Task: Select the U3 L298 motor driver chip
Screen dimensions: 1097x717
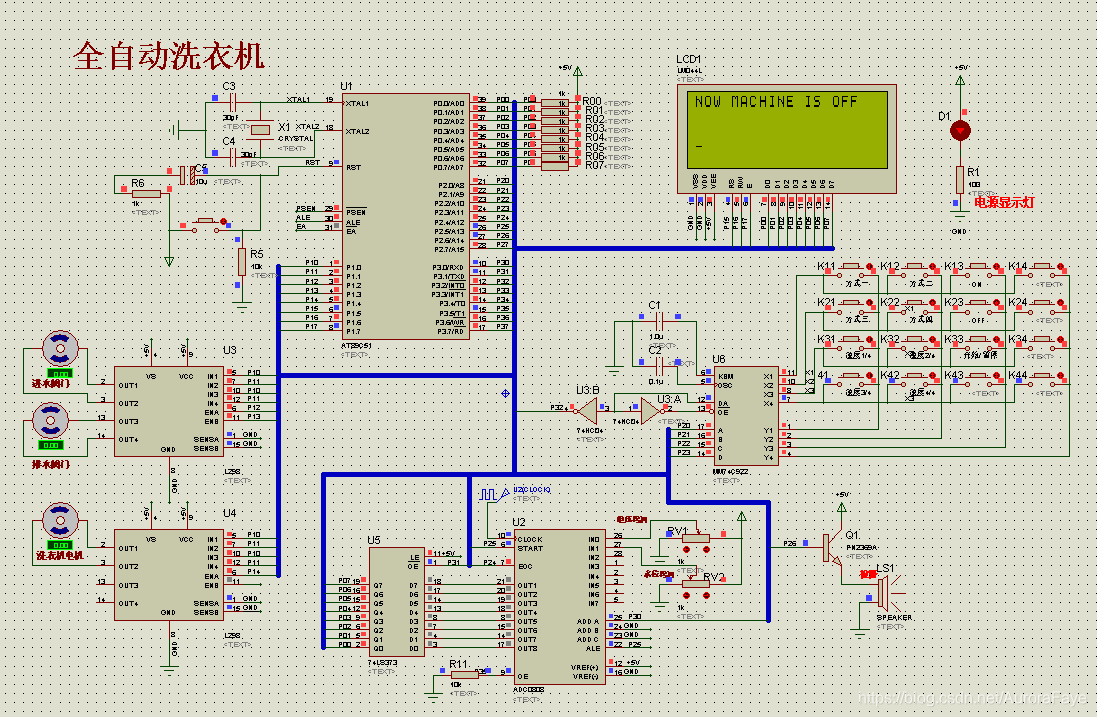Action: point(169,411)
